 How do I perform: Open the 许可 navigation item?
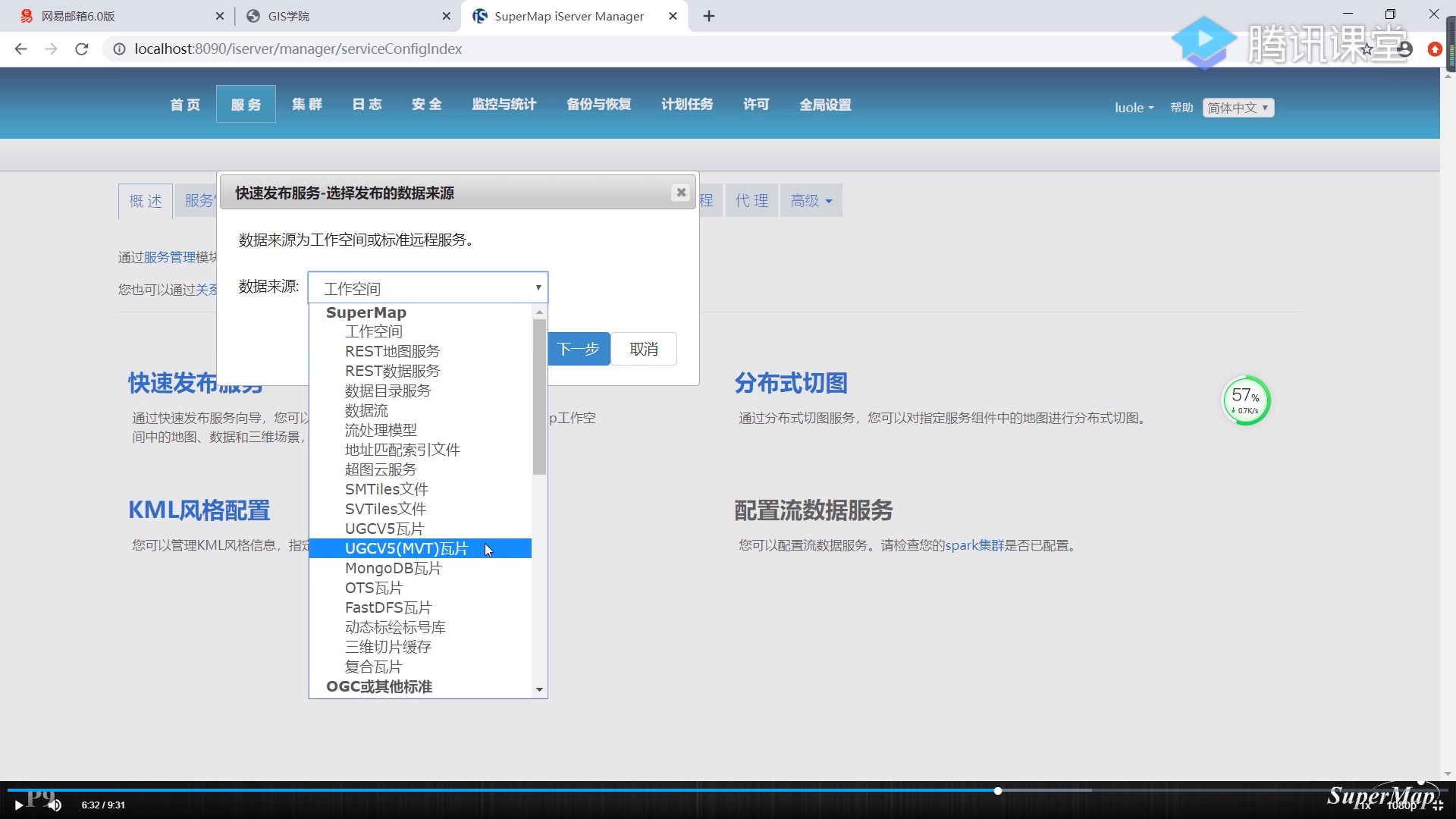click(x=756, y=105)
